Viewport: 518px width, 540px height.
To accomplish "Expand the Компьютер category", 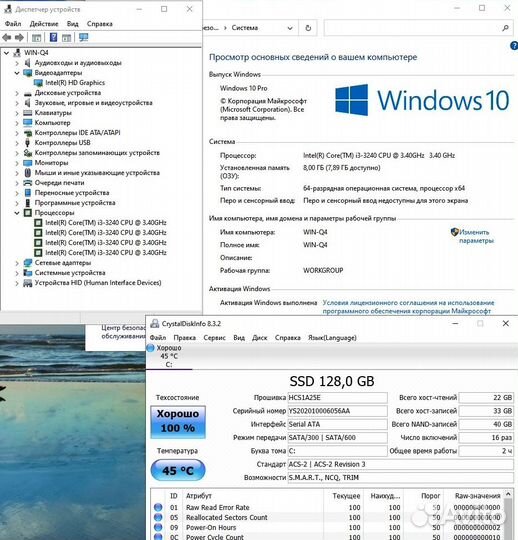I will (x=17, y=123).
